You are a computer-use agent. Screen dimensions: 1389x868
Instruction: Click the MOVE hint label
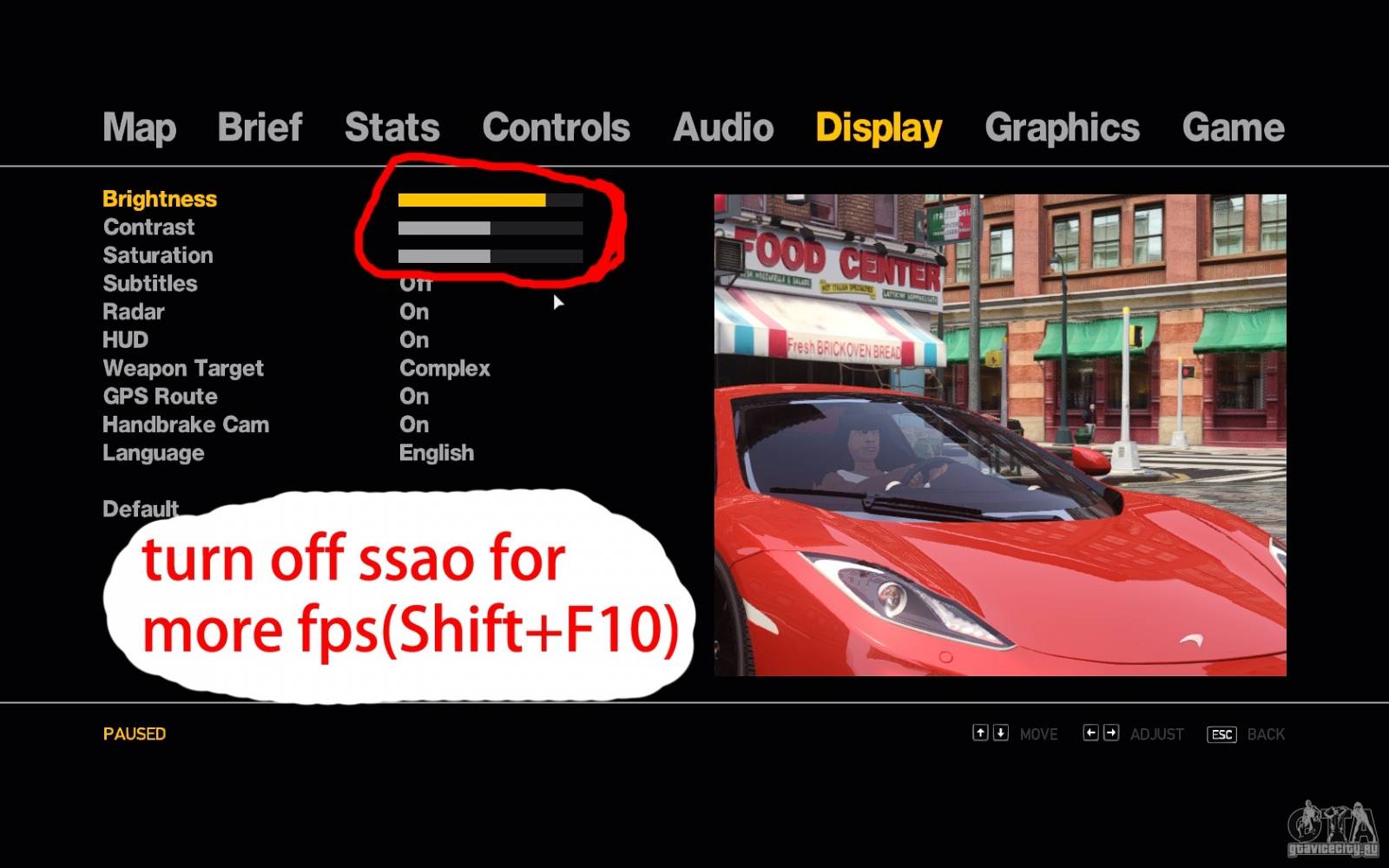pyautogui.click(x=1038, y=734)
